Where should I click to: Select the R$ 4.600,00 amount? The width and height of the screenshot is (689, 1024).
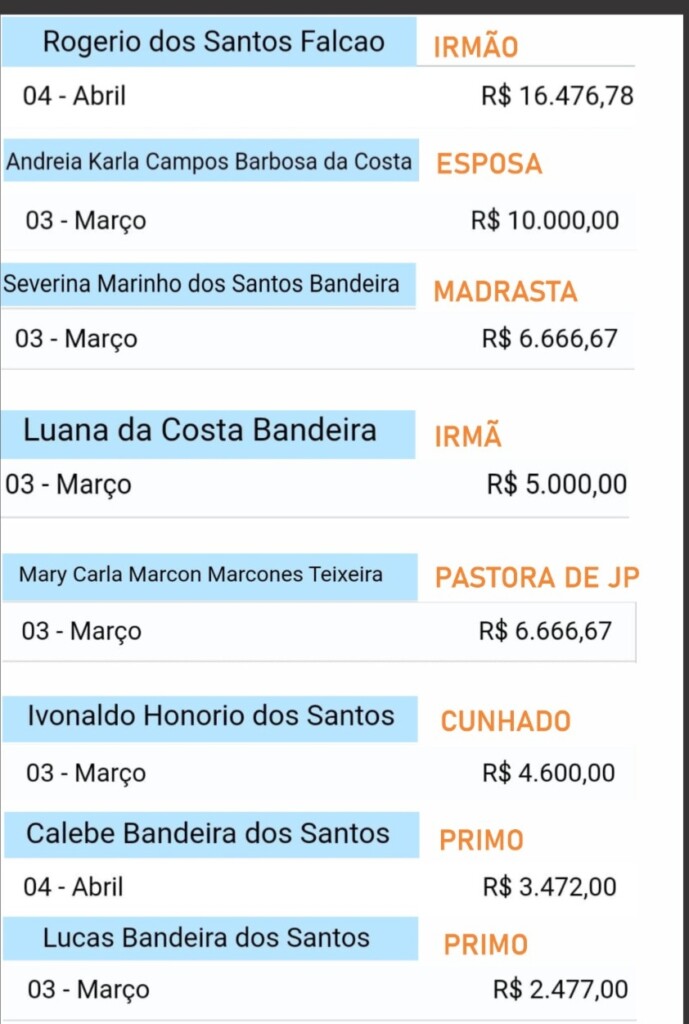549,773
